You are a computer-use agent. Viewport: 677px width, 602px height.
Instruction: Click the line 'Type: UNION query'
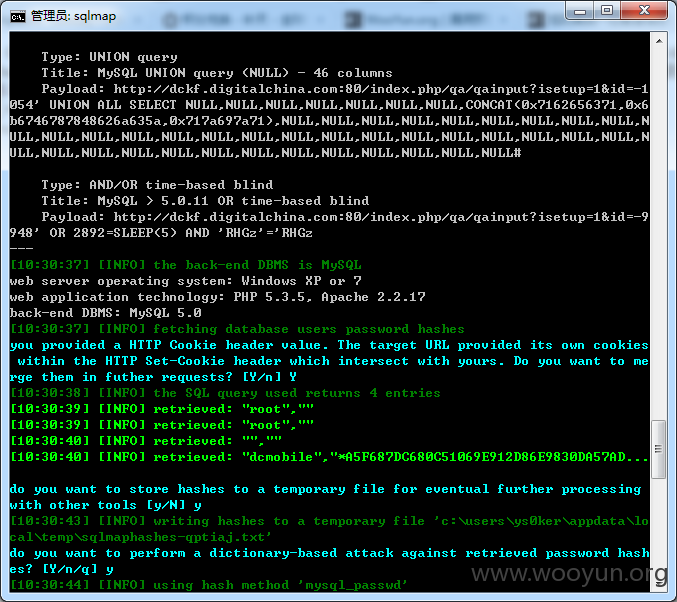[x=109, y=57]
